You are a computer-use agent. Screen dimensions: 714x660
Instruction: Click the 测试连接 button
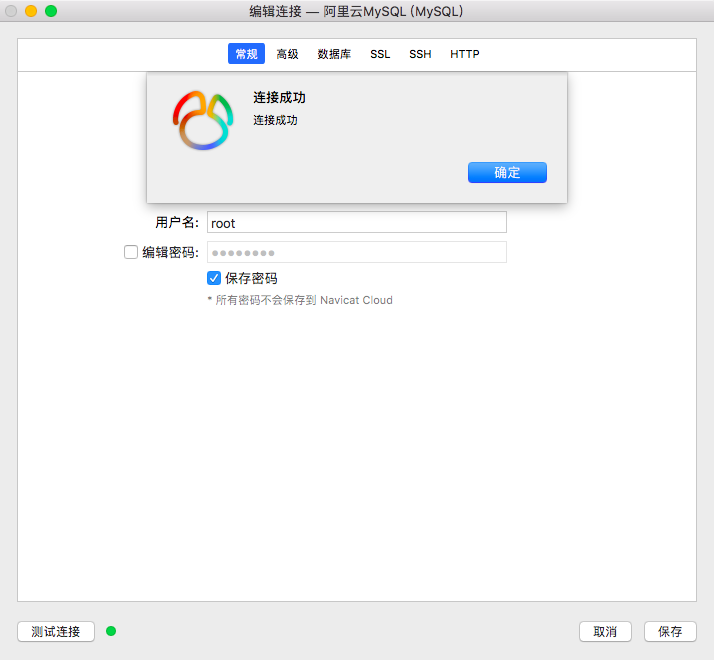click(x=56, y=631)
